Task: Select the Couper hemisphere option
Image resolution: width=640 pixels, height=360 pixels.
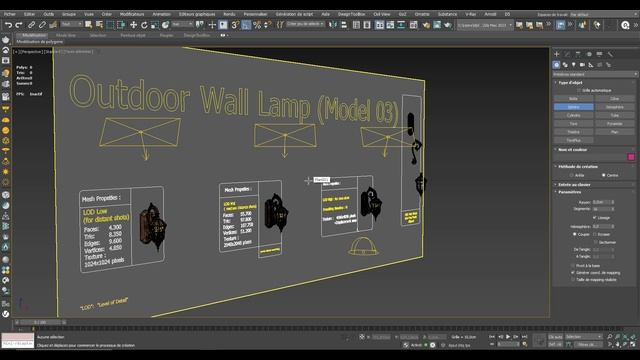Action: pyautogui.click(x=575, y=234)
